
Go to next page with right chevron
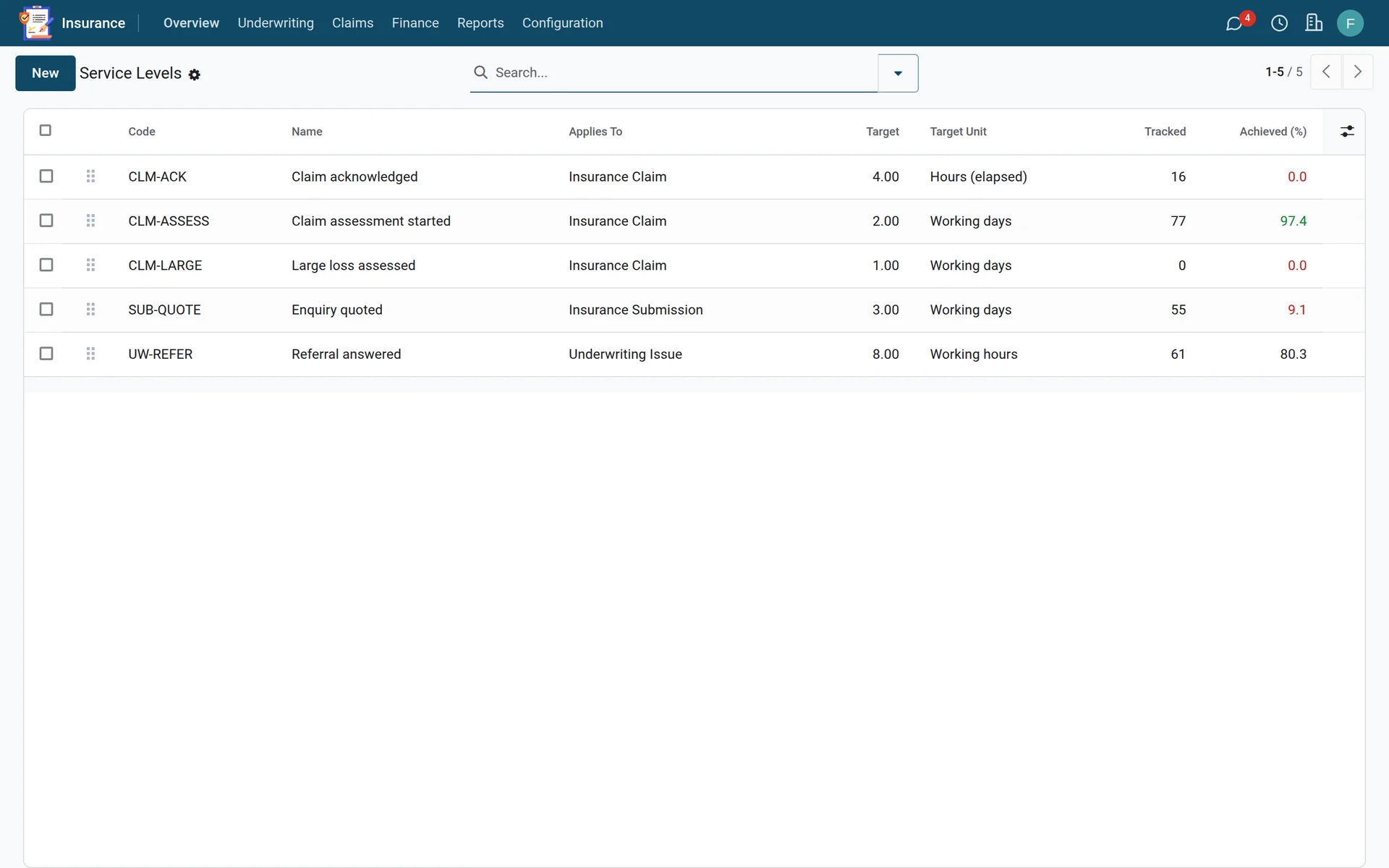point(1358,72)
